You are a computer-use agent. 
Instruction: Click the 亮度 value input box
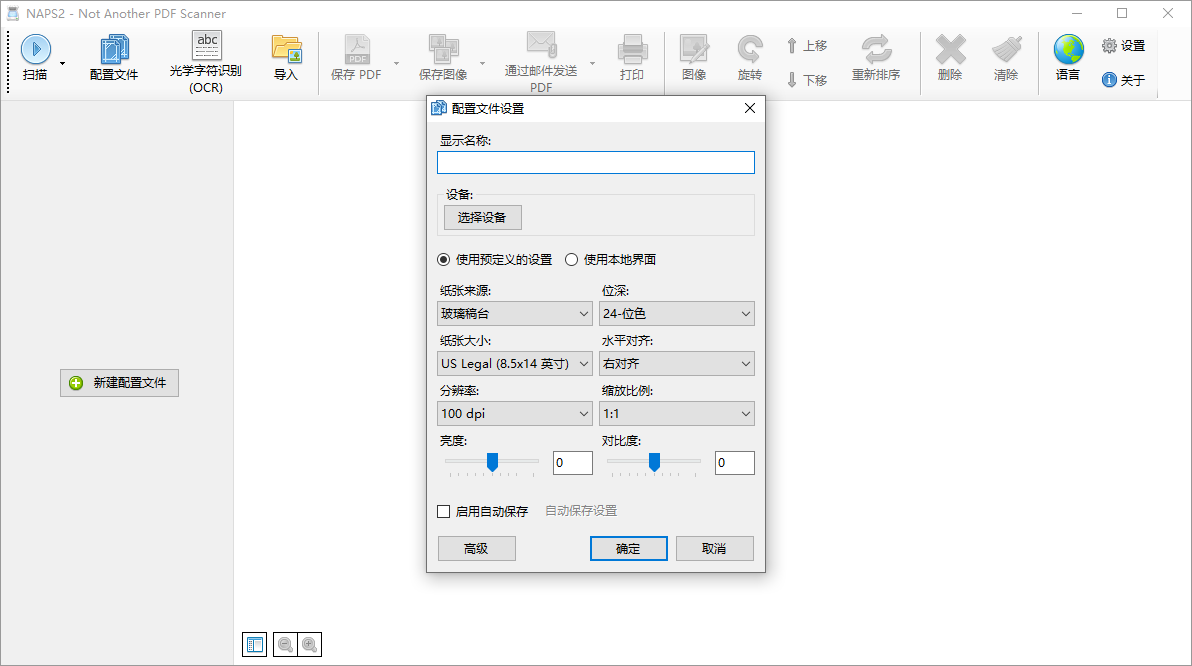(x=572, y=463)
